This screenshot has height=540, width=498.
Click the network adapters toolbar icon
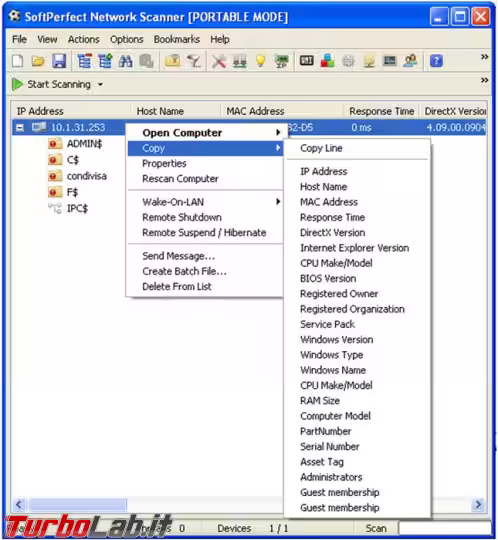point(240,61)
